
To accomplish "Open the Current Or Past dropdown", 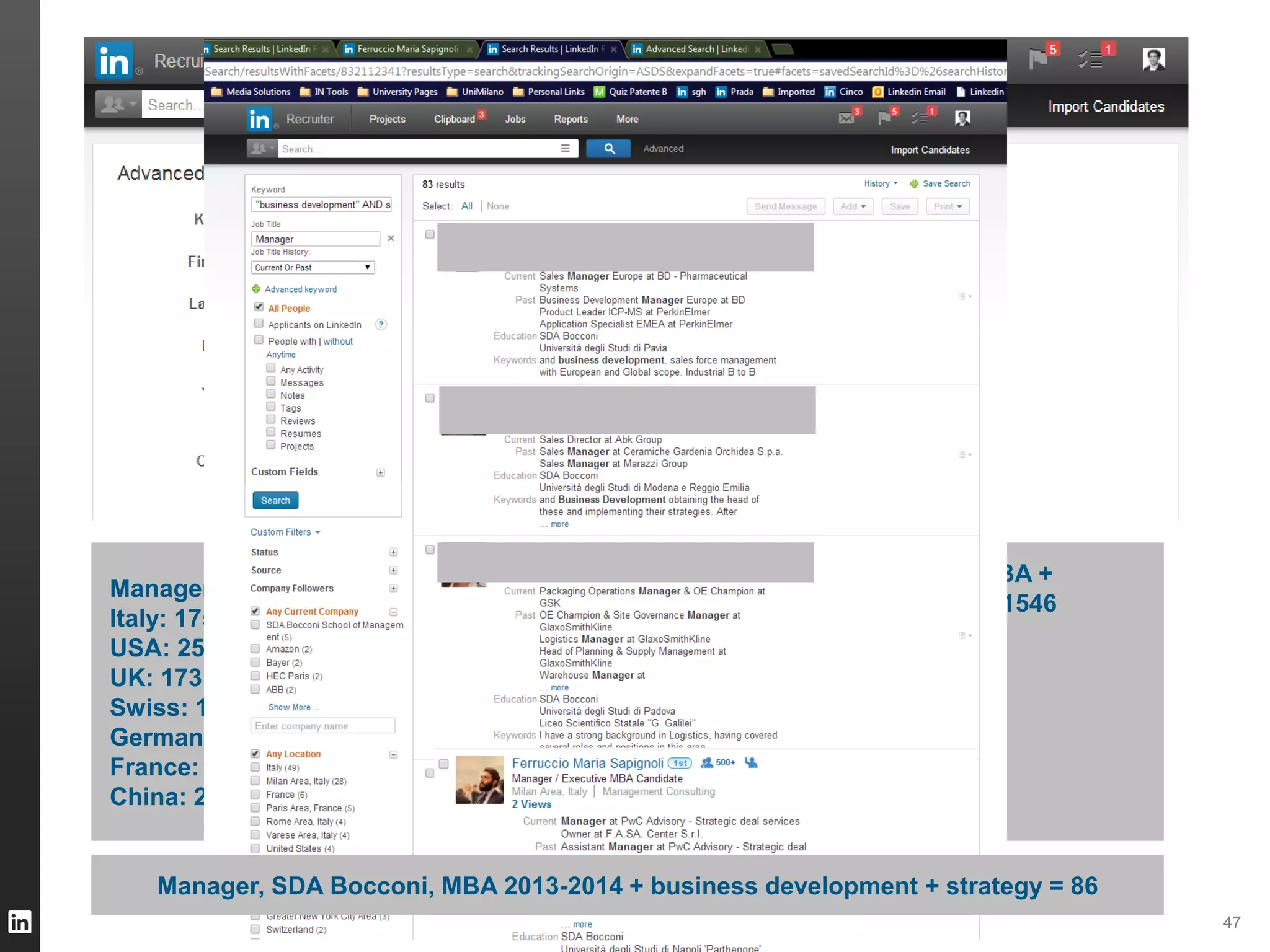I will [313, 268].
